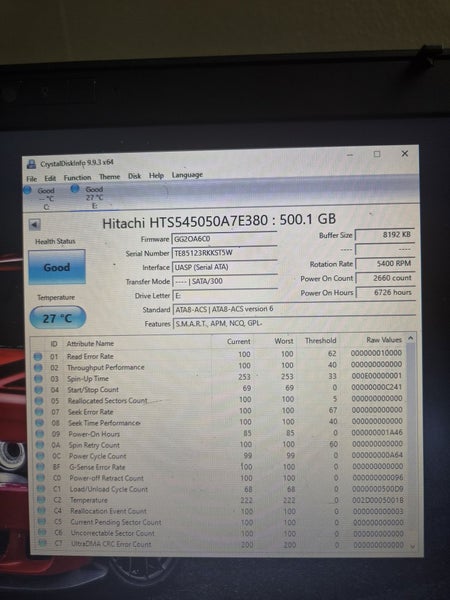Select the C: drive status tab

41,198
